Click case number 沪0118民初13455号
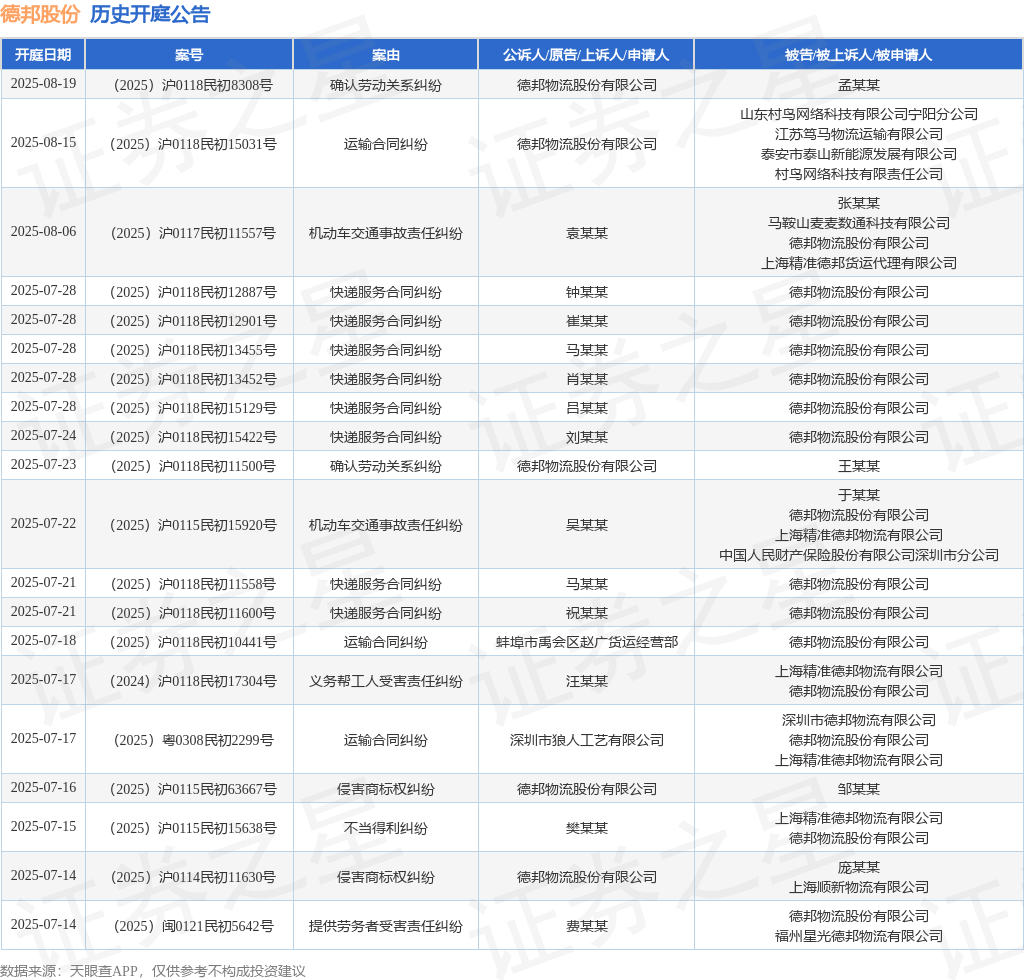 click(x=193, y=350)
